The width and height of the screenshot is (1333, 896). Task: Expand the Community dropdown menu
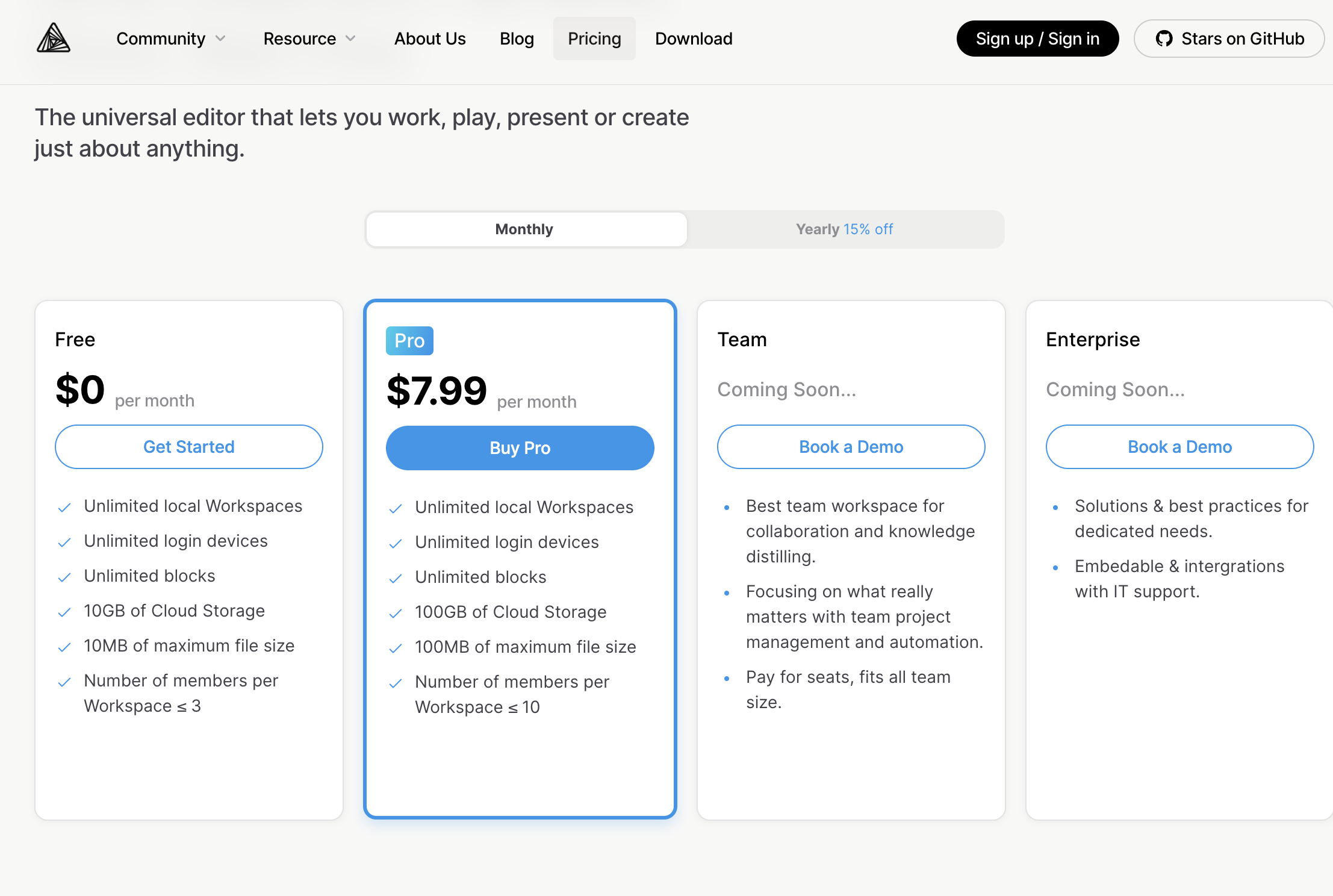pyautogui.click(x=170, y=38)
